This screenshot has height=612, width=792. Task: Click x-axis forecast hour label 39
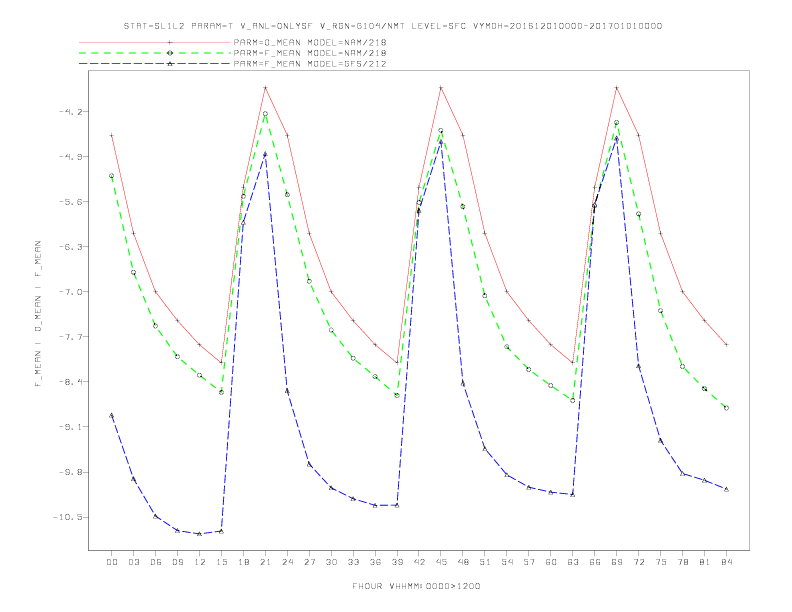[x=397, y=562]
